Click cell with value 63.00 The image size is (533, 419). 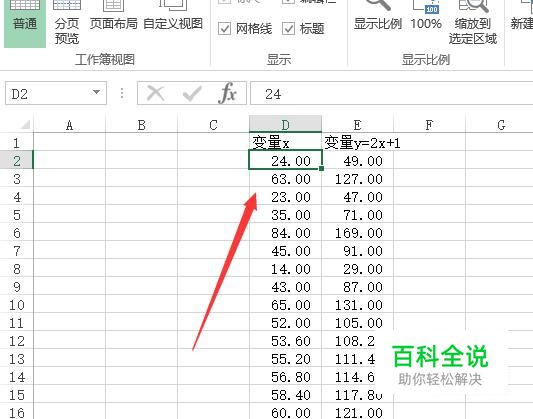(286, 178)
